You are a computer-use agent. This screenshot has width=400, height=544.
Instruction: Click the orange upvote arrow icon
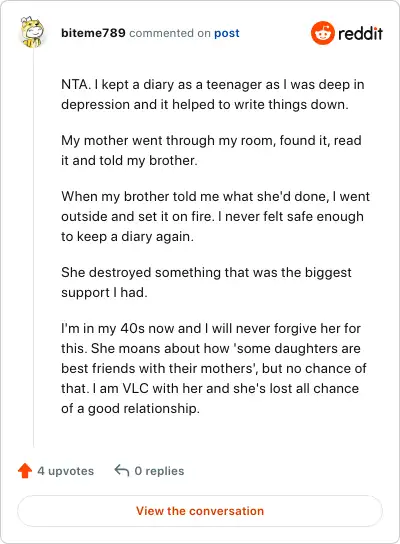25,470
